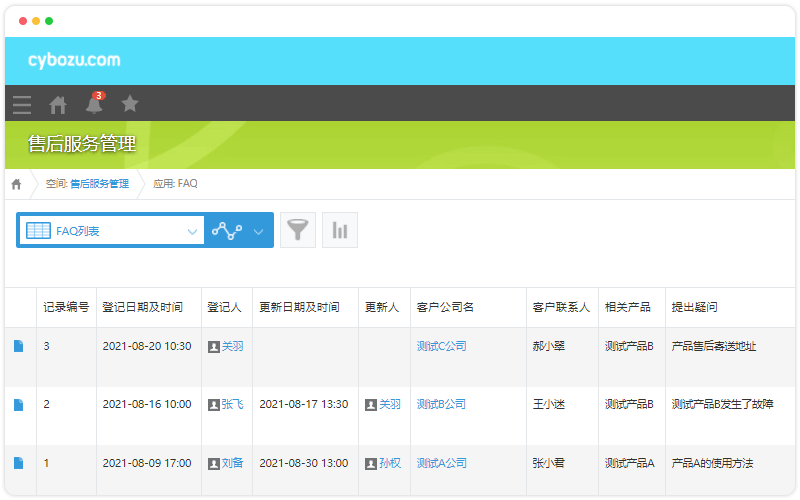Open notifications bell with 3 badge
800x500 pixels.
point(94,104)
